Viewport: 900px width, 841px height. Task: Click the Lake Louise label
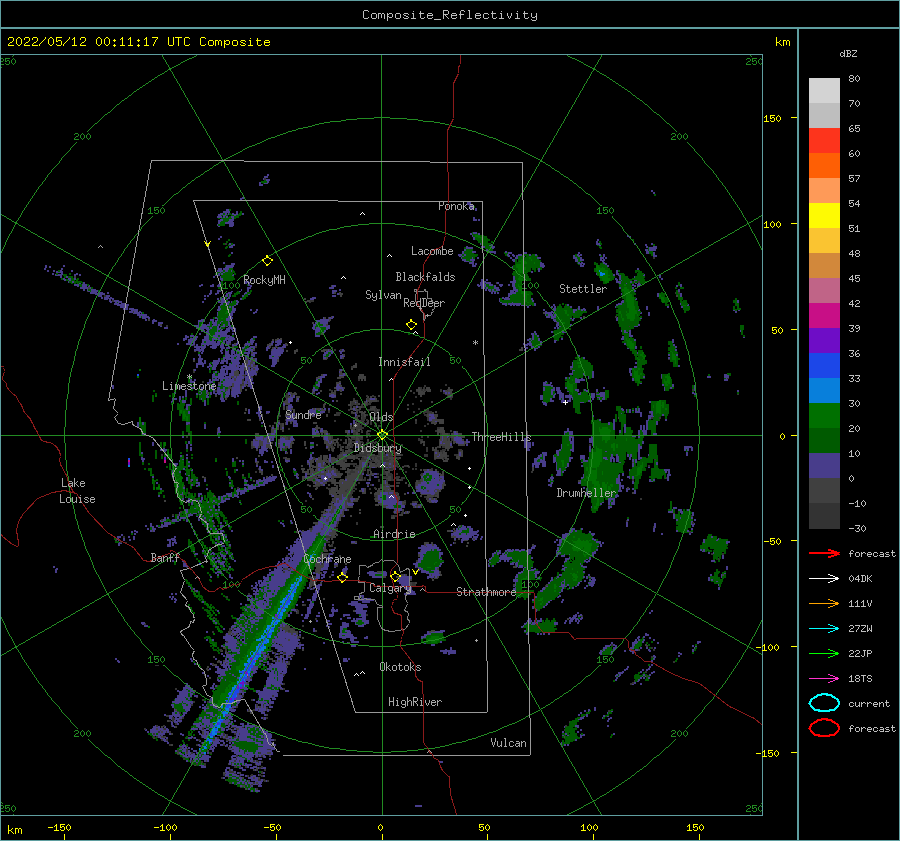(x=77, y=491)
